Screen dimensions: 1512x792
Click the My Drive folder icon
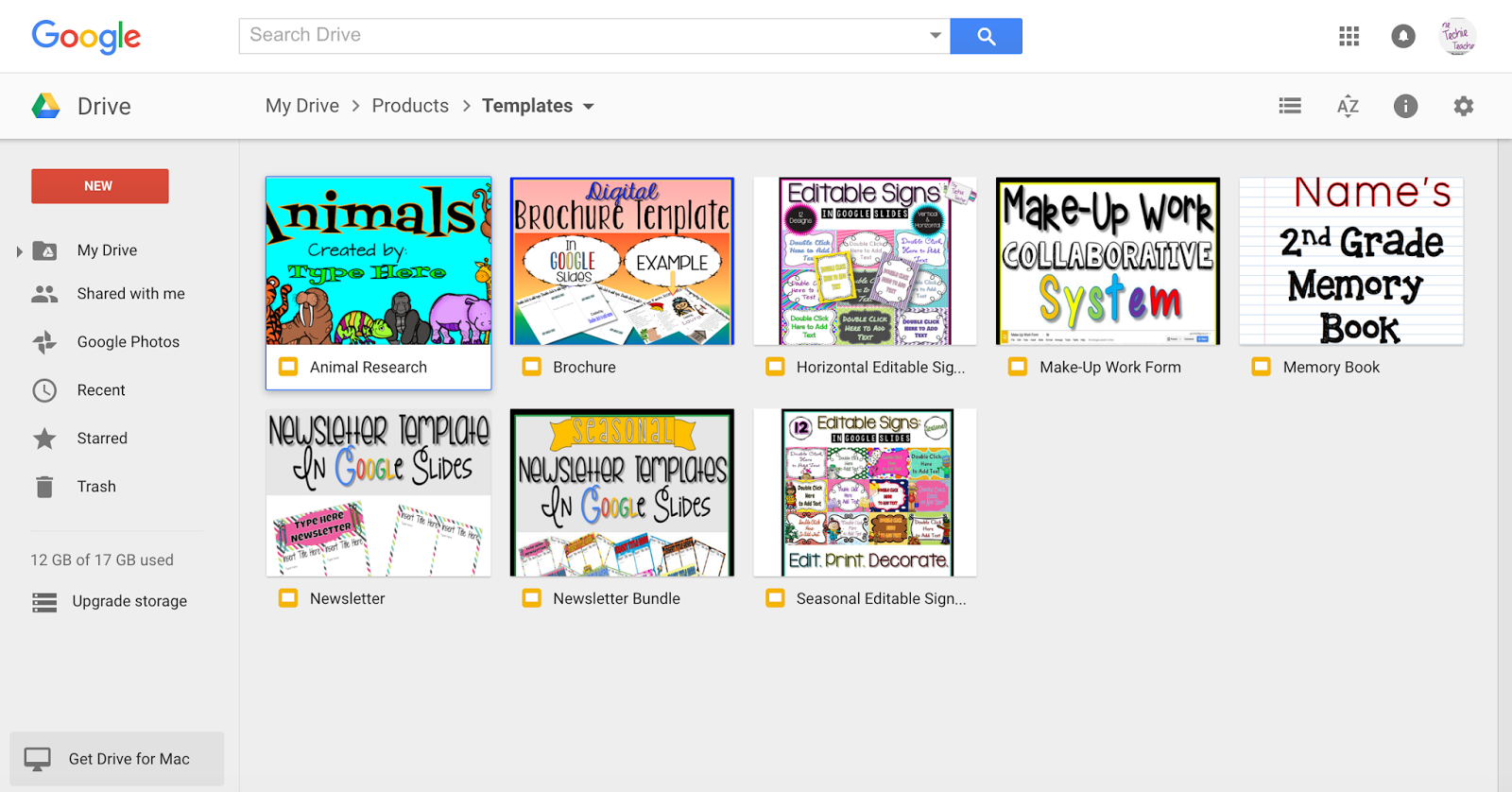[44, 250]
